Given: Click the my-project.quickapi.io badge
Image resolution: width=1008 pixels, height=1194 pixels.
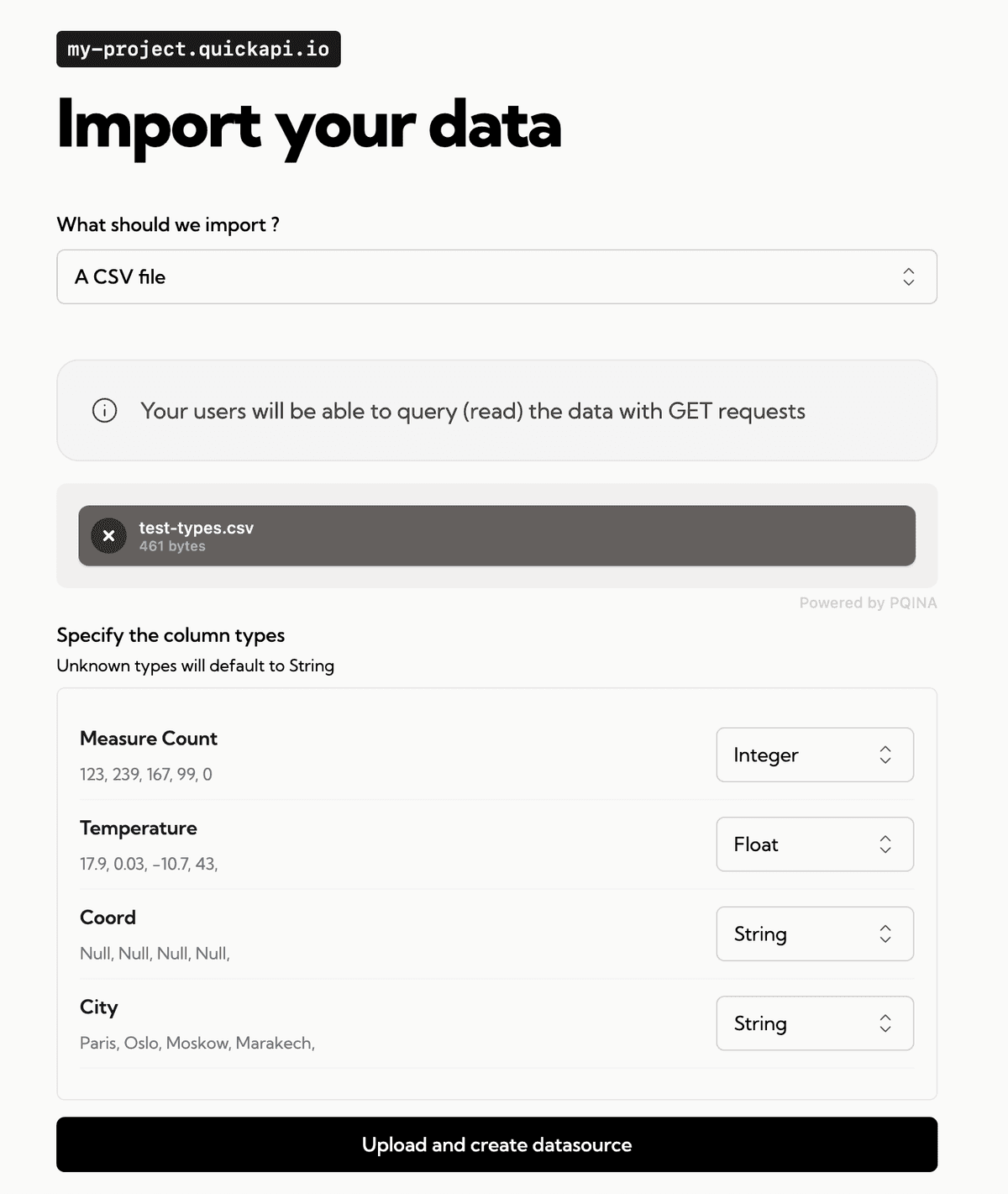Looking at the screenshot, I should coord(198,49).
